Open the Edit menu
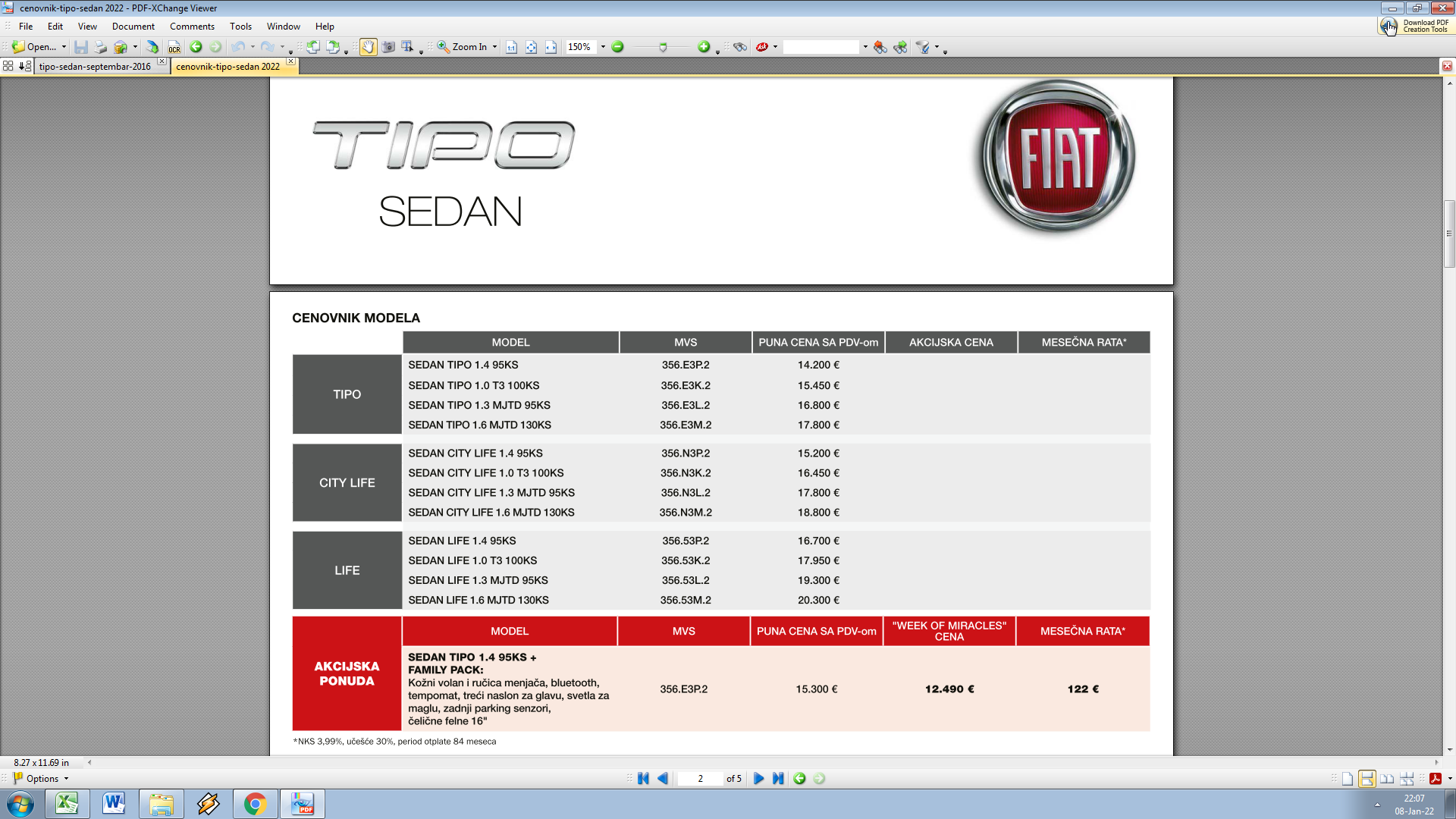This screenshot has height=819, width=1456. tap(55, 27)
